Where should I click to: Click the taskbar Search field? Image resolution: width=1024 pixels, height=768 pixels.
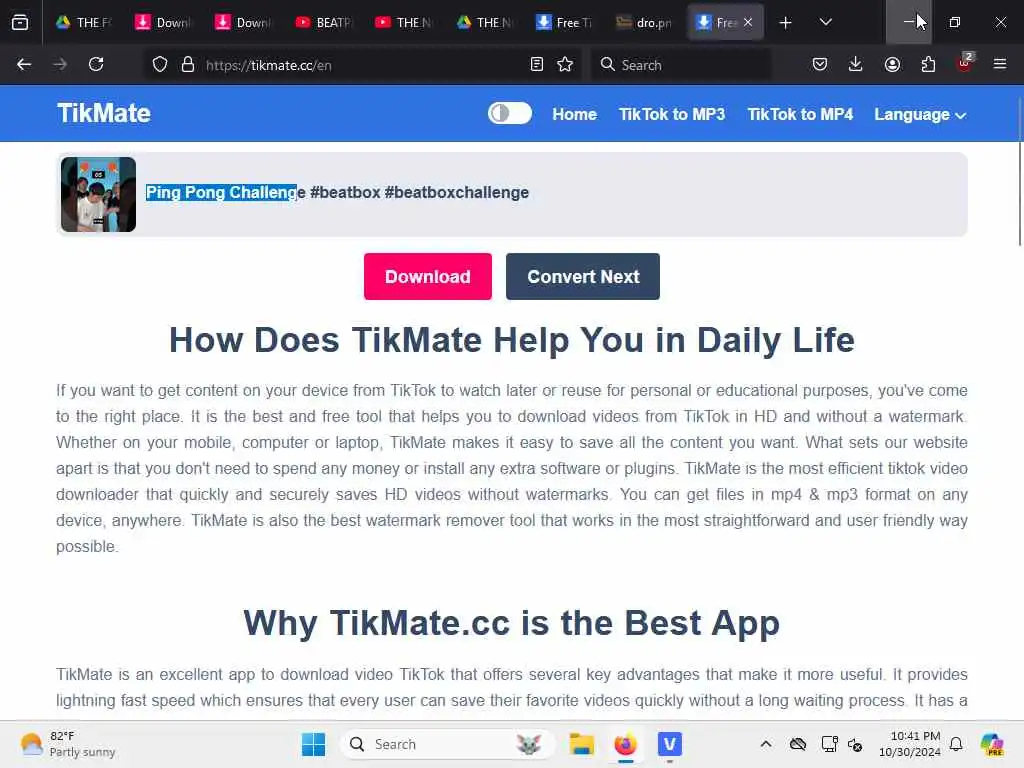coord(448,744)
